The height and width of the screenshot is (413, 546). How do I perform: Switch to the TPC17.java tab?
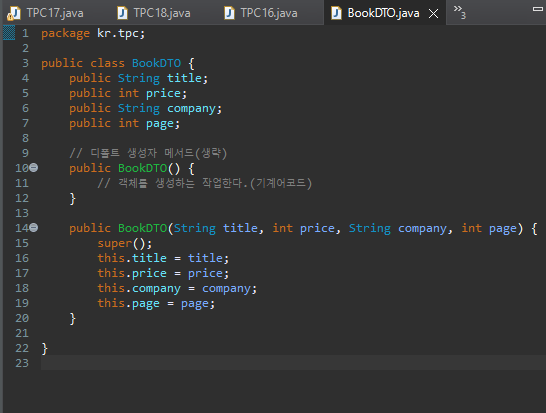45,13
